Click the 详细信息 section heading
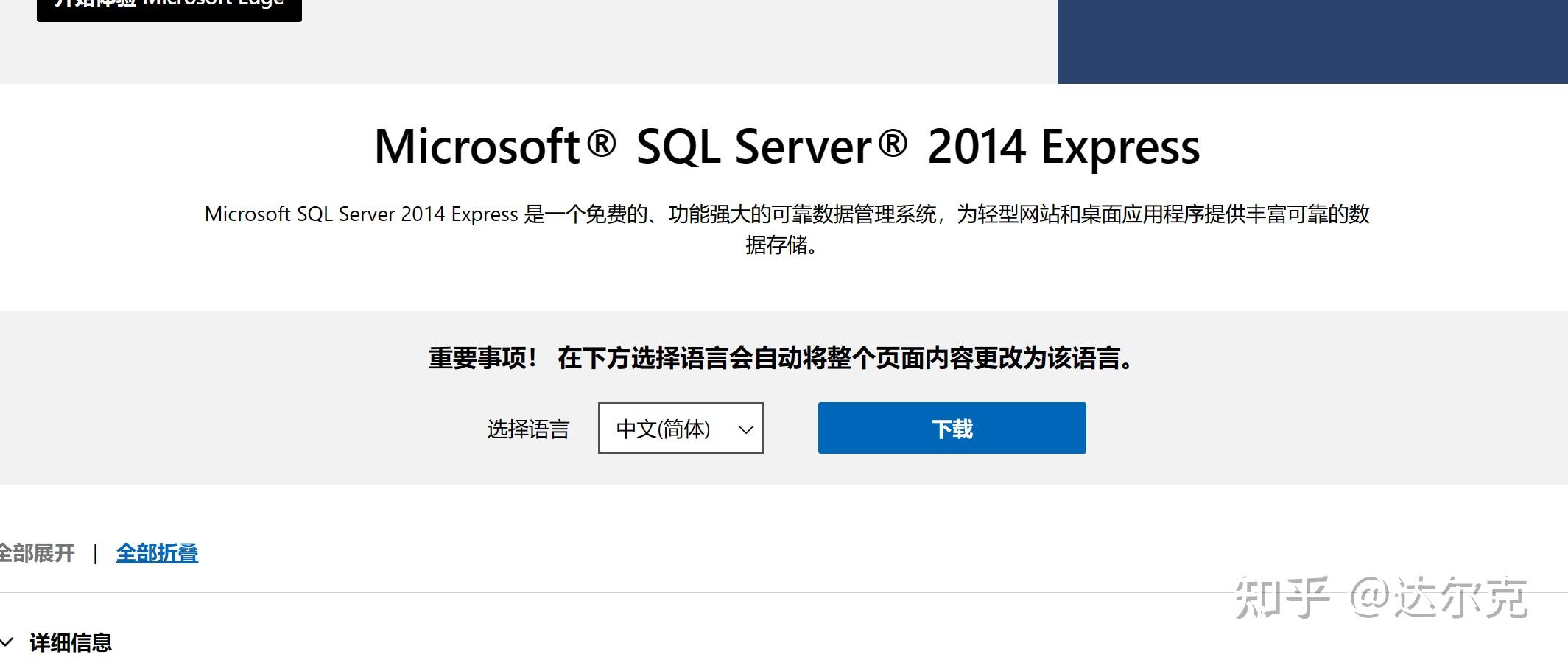Viewport: 1568px width, 660px height. pyautogui.click(x=71, y=642)
